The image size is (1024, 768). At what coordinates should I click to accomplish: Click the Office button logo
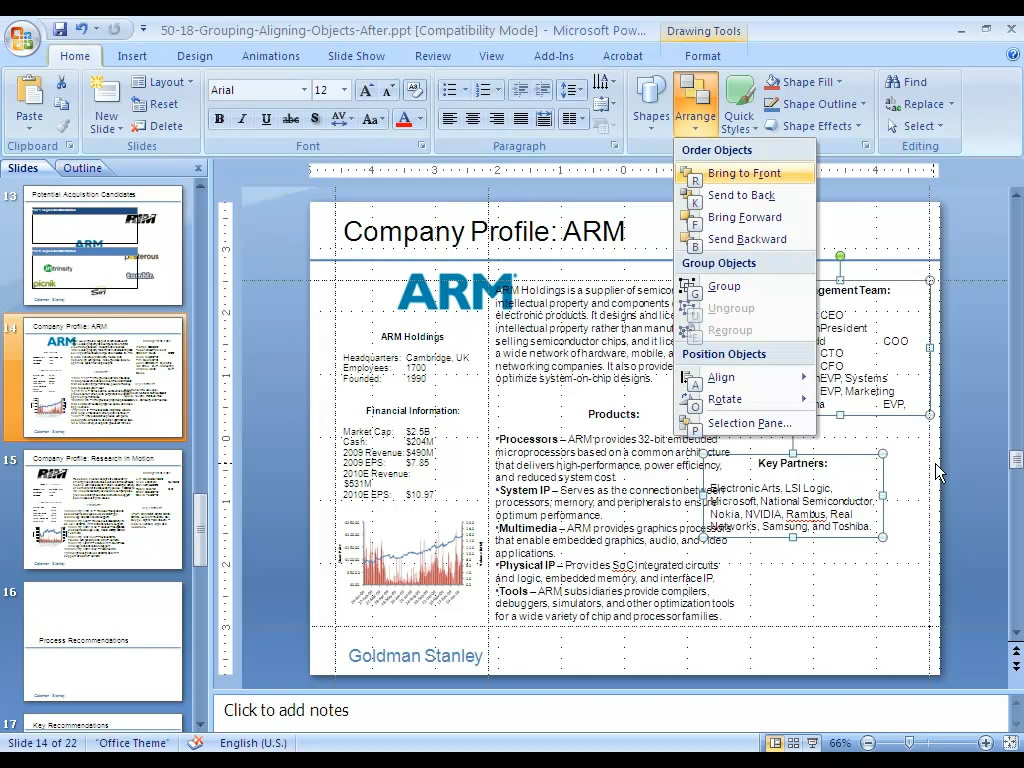click(x=22, y=39)
